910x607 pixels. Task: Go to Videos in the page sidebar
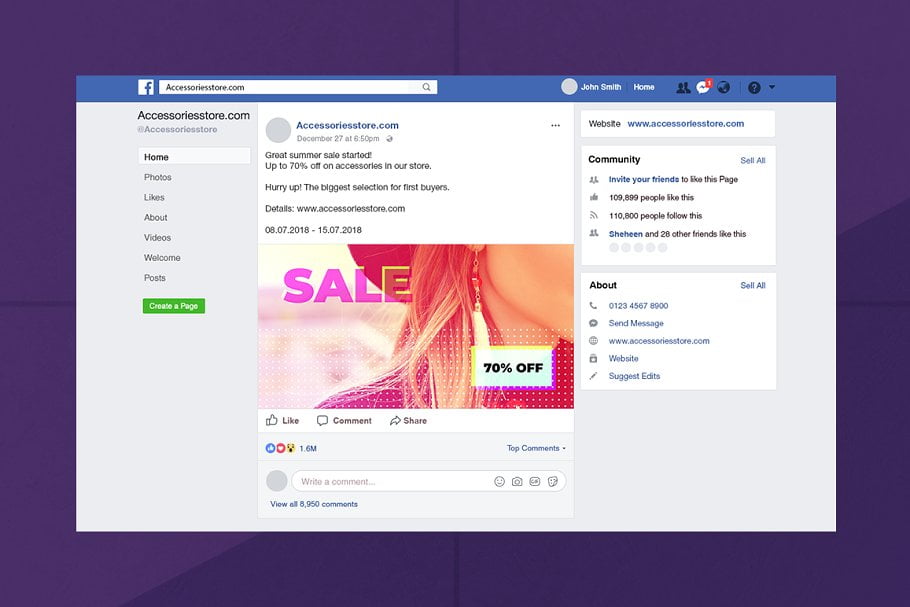point(158,238)
